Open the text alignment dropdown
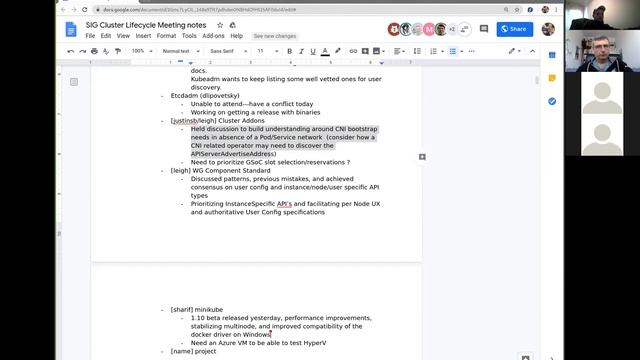 click(399, 51)
